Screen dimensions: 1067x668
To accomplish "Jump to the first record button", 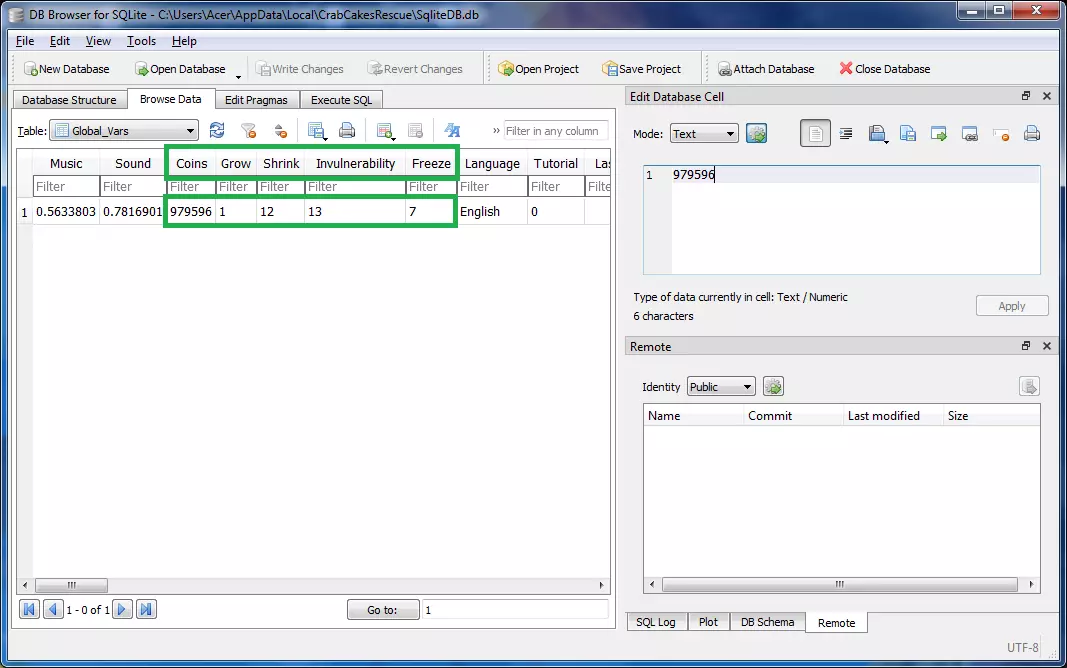I will tap(29, 609).
